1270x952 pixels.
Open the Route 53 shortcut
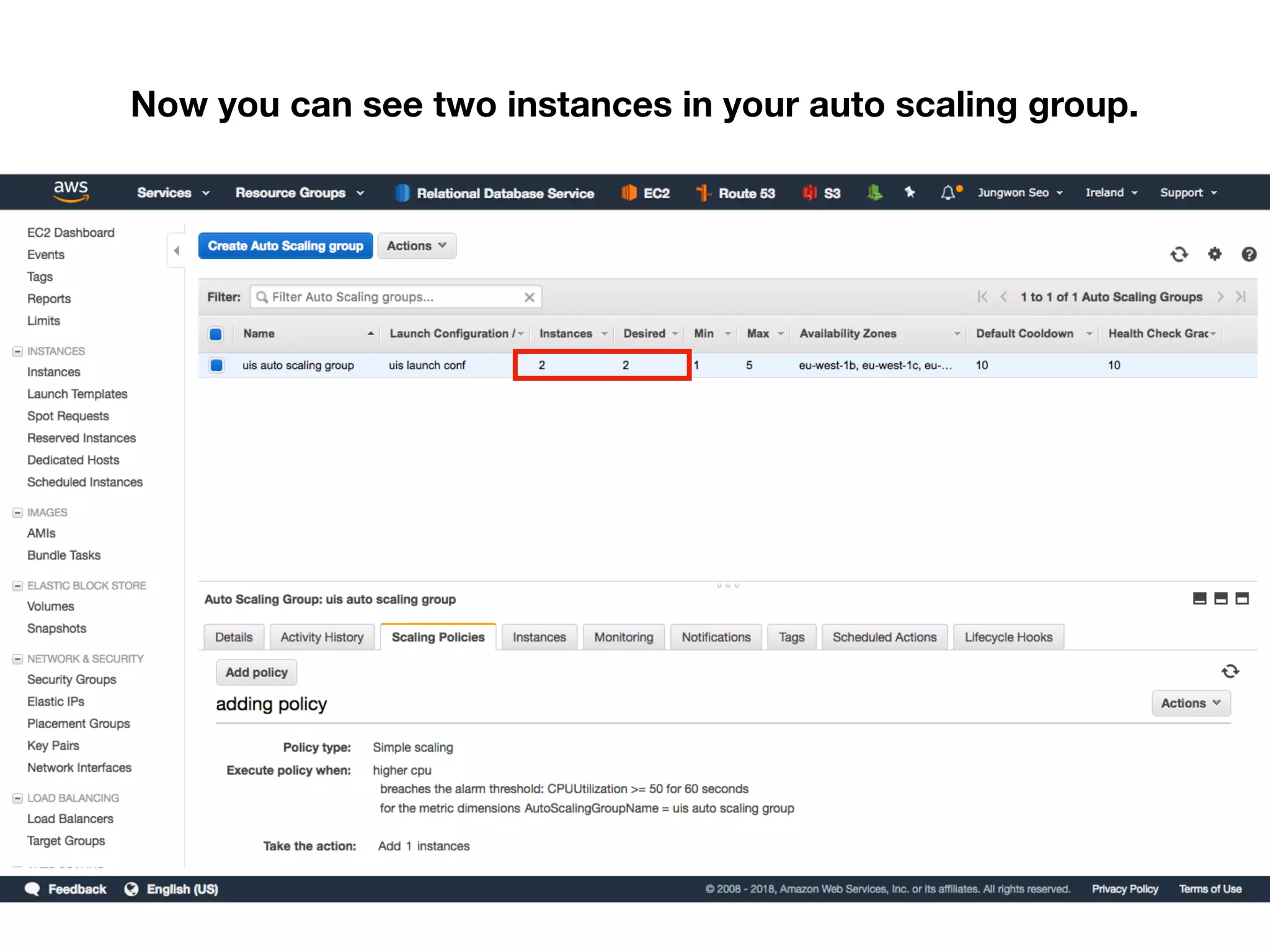click(735, 193)
